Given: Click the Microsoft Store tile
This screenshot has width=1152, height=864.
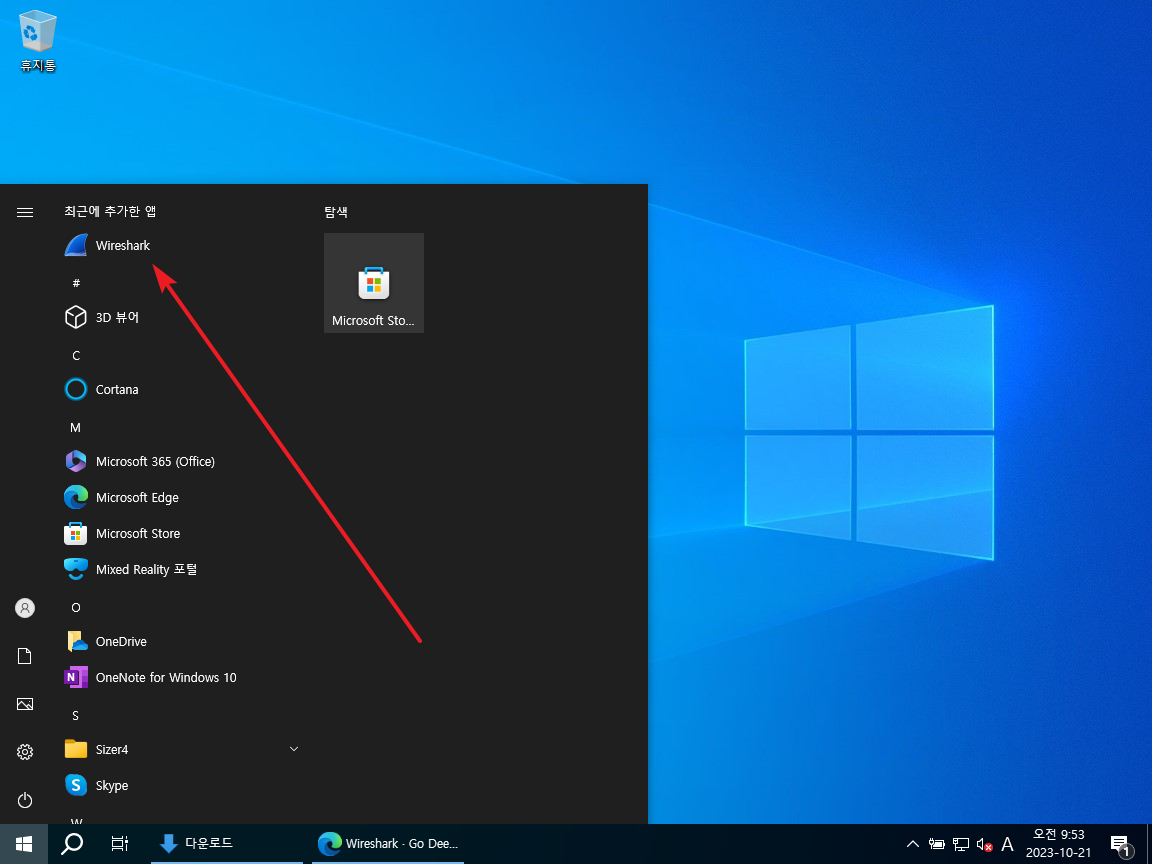Looking at the screenshot, I should click(x=374, y=283).
